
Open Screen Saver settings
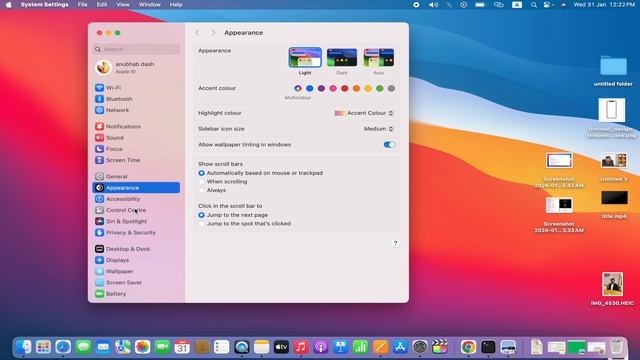[136, 282]
